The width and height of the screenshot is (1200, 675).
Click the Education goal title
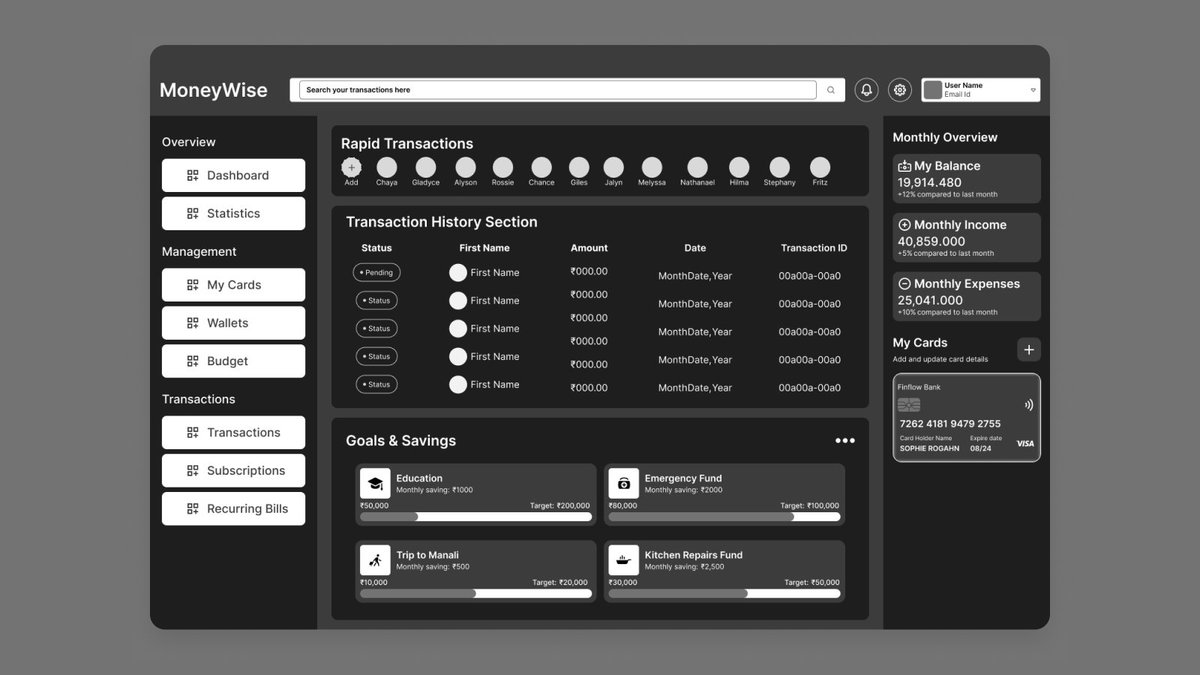(419, 478)
